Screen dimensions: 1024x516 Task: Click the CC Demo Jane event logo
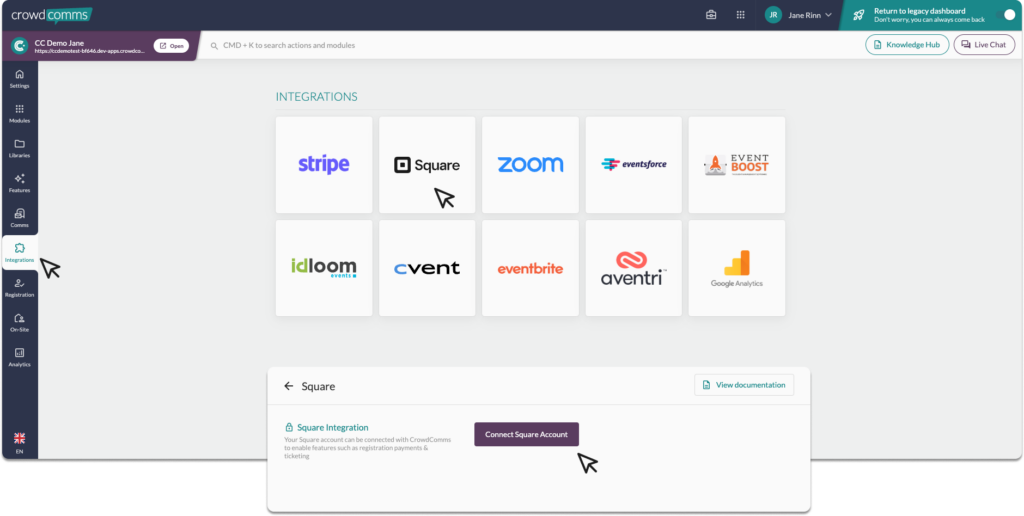tap(20, 46)
